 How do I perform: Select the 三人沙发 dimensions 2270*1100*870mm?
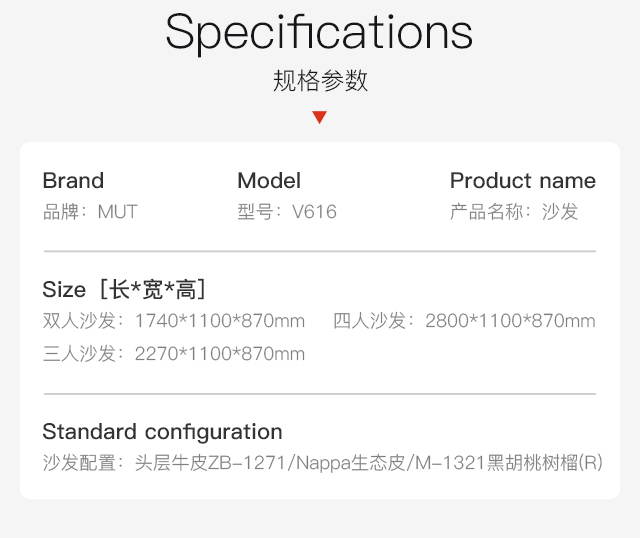[220, 354]
